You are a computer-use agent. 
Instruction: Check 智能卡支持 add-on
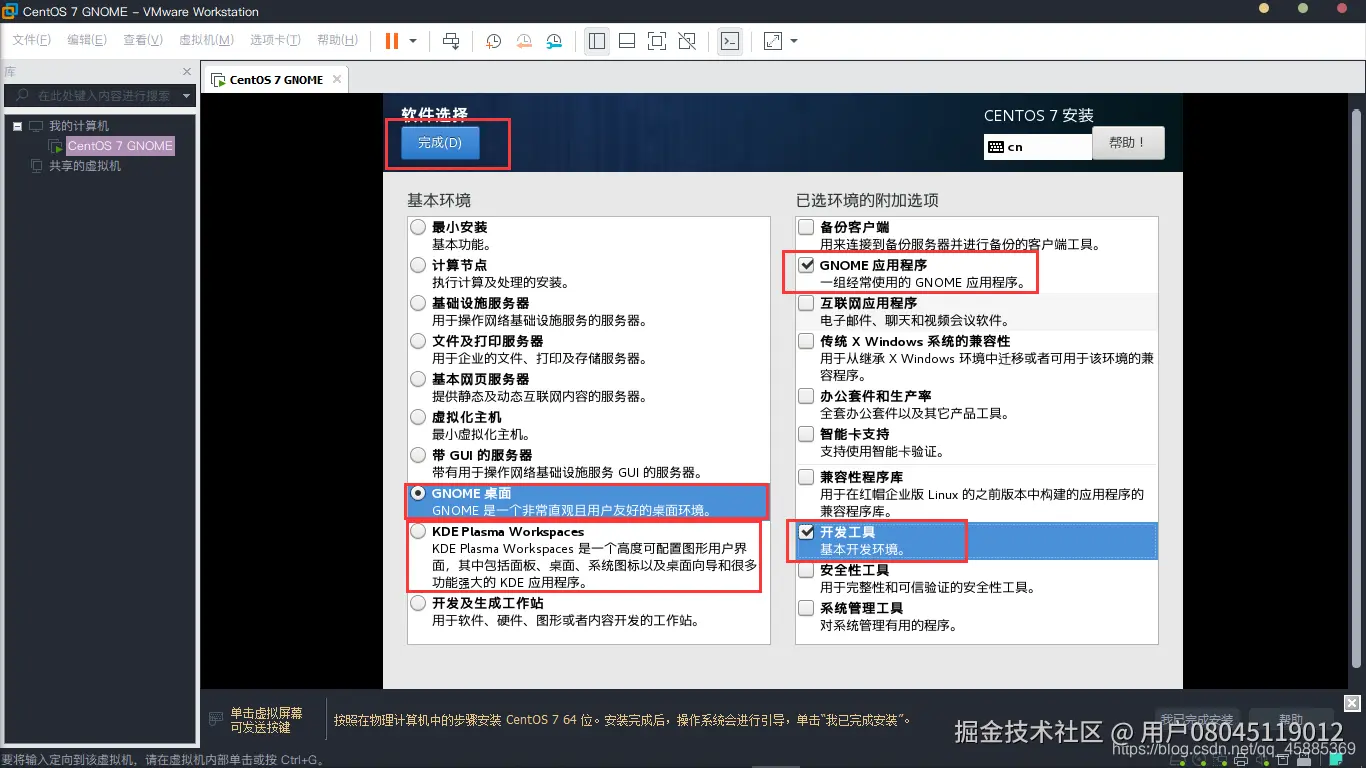click(x=806, y=434)
